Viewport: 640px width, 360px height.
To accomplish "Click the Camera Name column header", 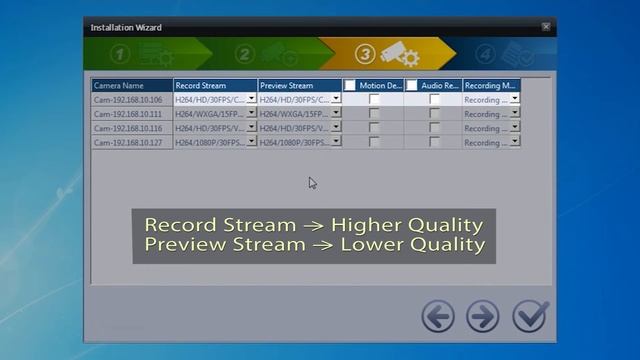I will click(132, 85).
